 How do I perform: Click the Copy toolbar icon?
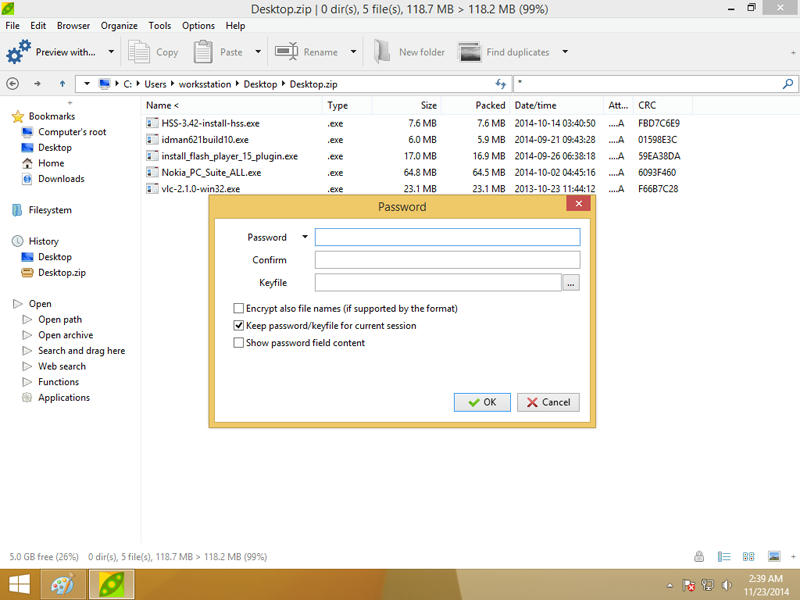pos(138,52)
